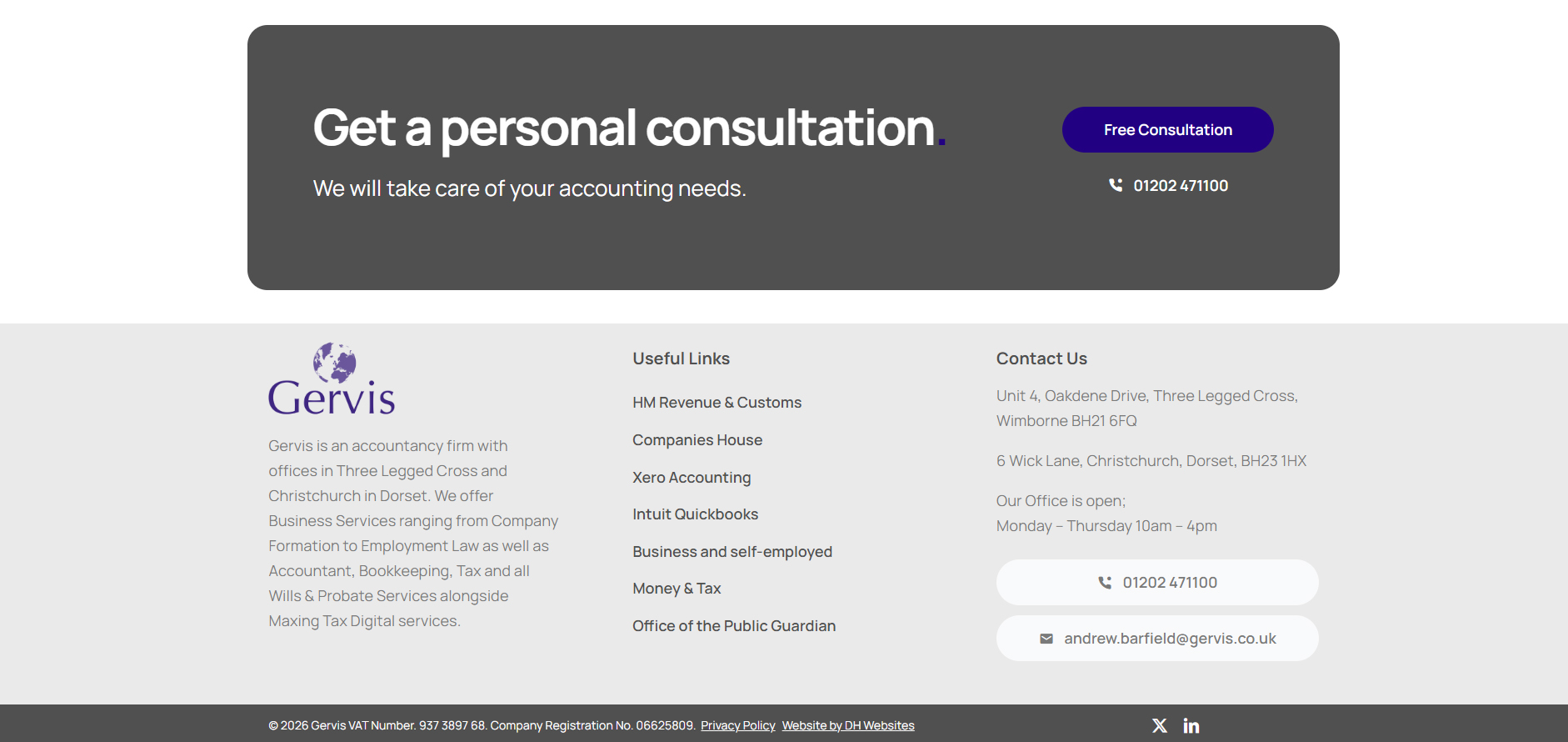Open the LinkedIn social icon
The height and width of the screenshot is (742, 1568).
(1191, 725)
